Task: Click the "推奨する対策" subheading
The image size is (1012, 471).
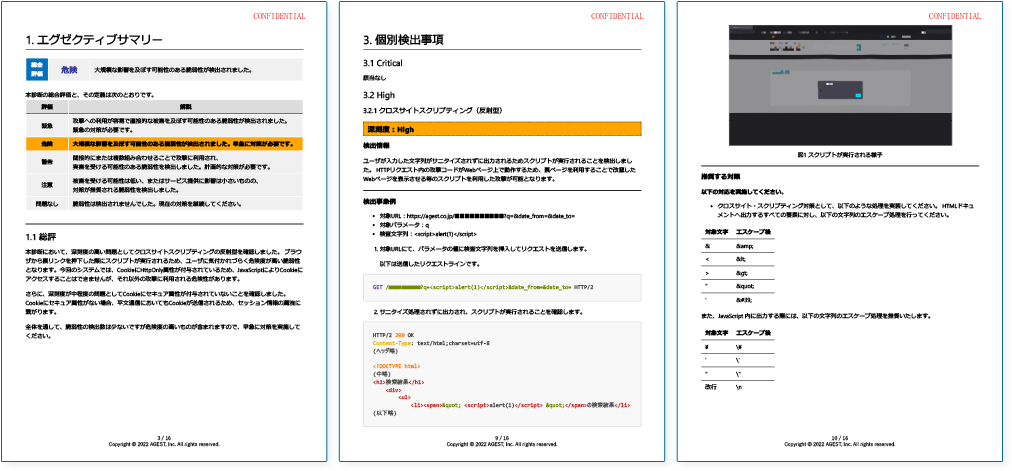Action: (x=720, y=176)
